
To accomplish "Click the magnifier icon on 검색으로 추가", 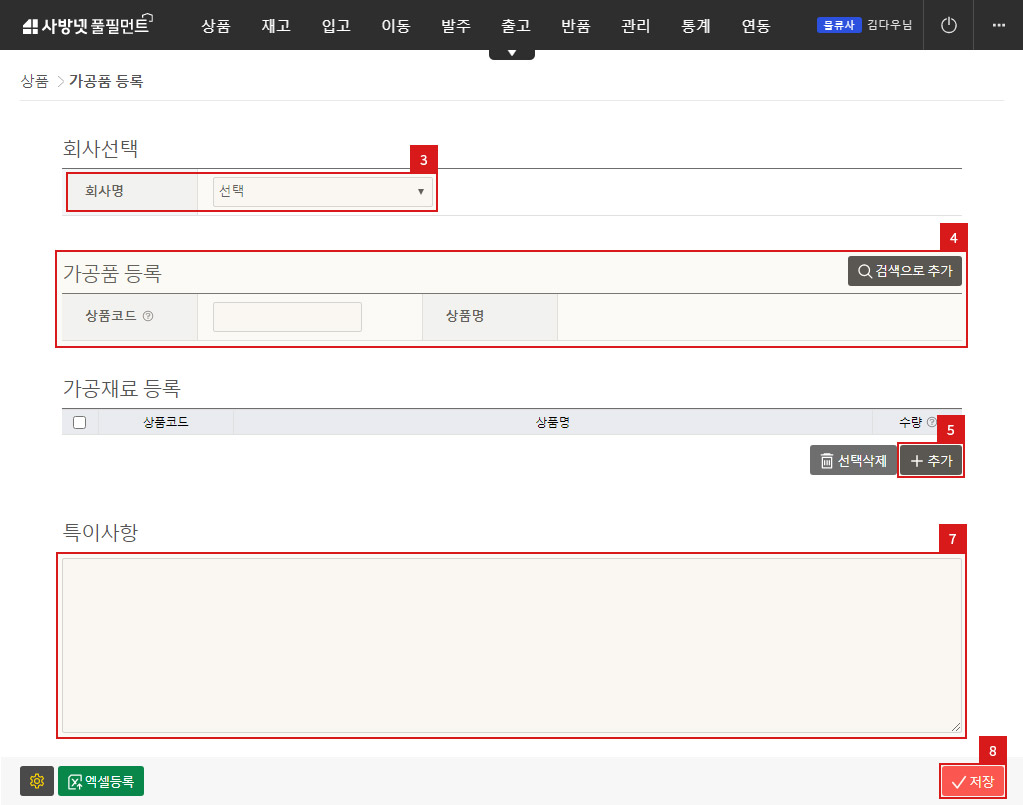I will pyautogui.click(x=866, y=270).
